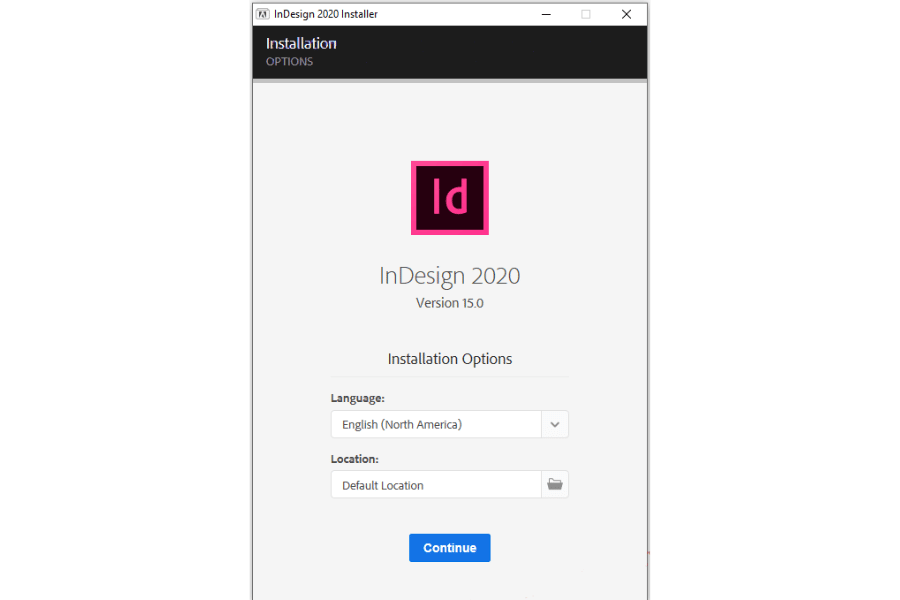This screenshot has width=900, height=600.
Task: Click the Adobe icon in title bar
Action: [x=262, y=14]
